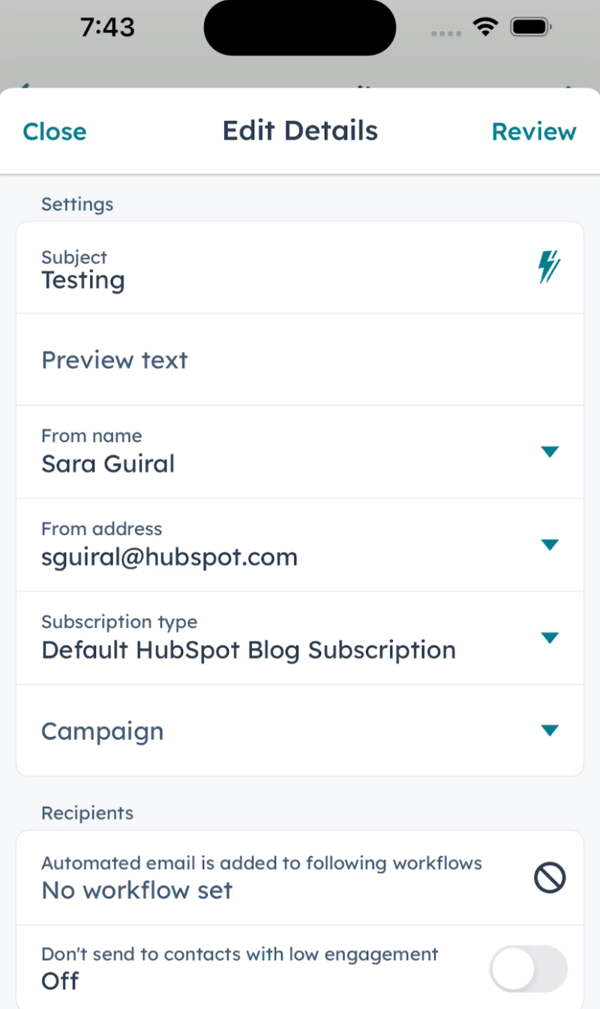
Task: Select the sguiral@hubspot.com address row
Action: click(300, 545)
